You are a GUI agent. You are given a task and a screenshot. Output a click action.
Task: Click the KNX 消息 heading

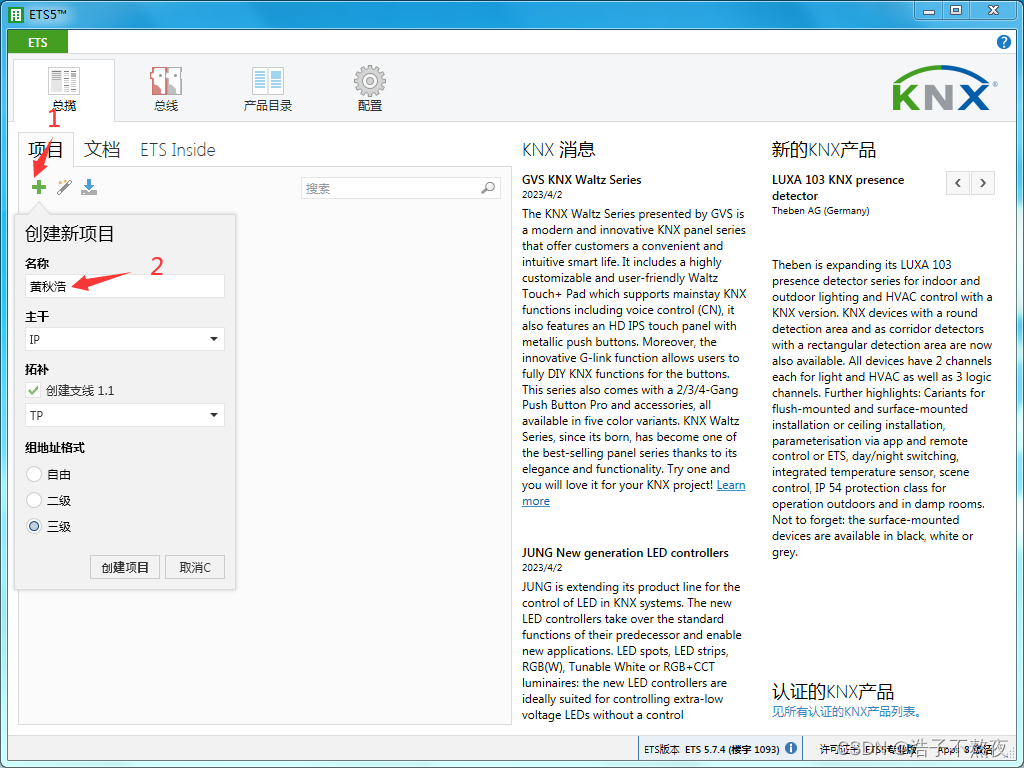click(558, 150)
